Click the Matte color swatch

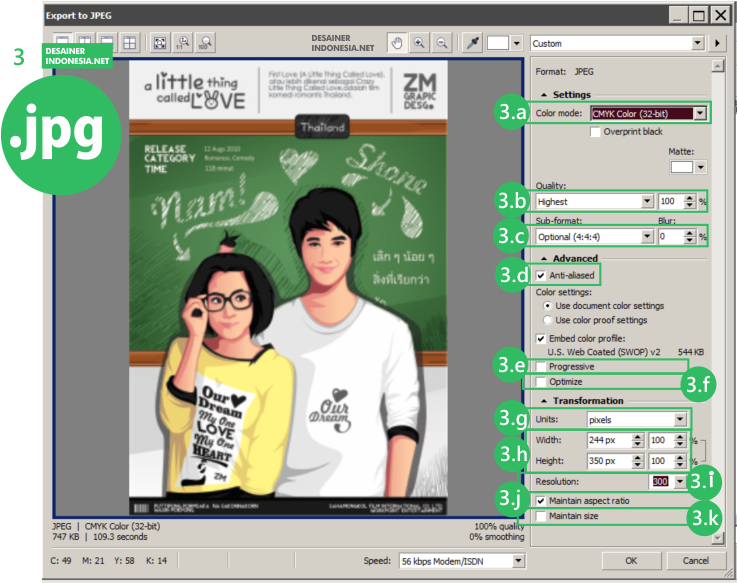[682, 167]
